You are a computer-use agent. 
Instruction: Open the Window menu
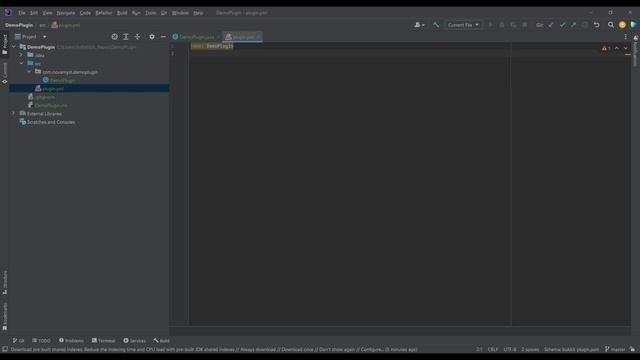(180, 13)
